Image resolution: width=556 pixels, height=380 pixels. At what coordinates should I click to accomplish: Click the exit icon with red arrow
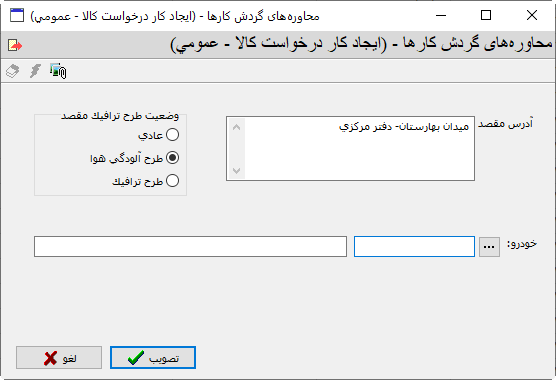(x=15, y=45)
